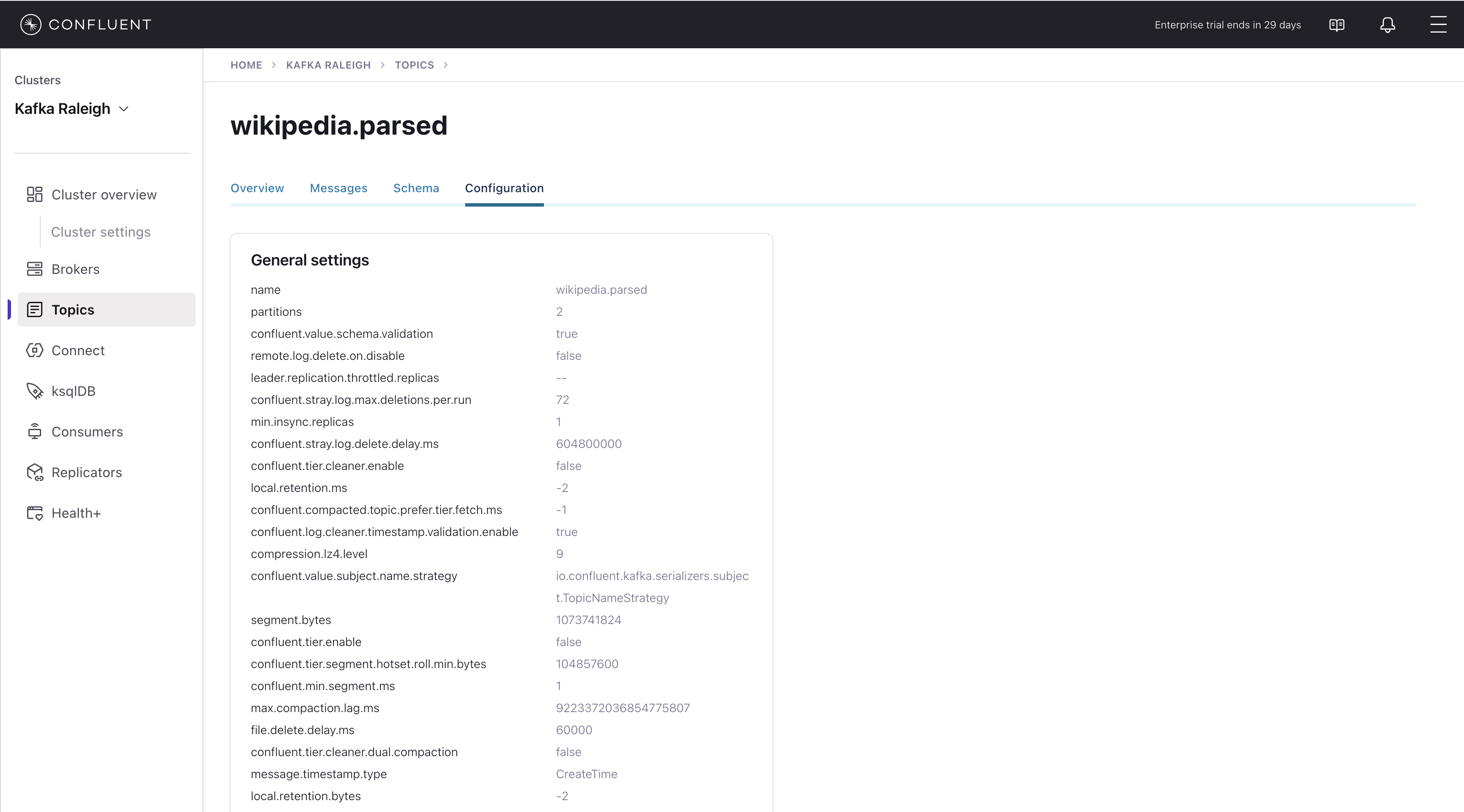Open the Schema tab
The width and height of the screenshot is (1464, 812).
tap(416, 188)
